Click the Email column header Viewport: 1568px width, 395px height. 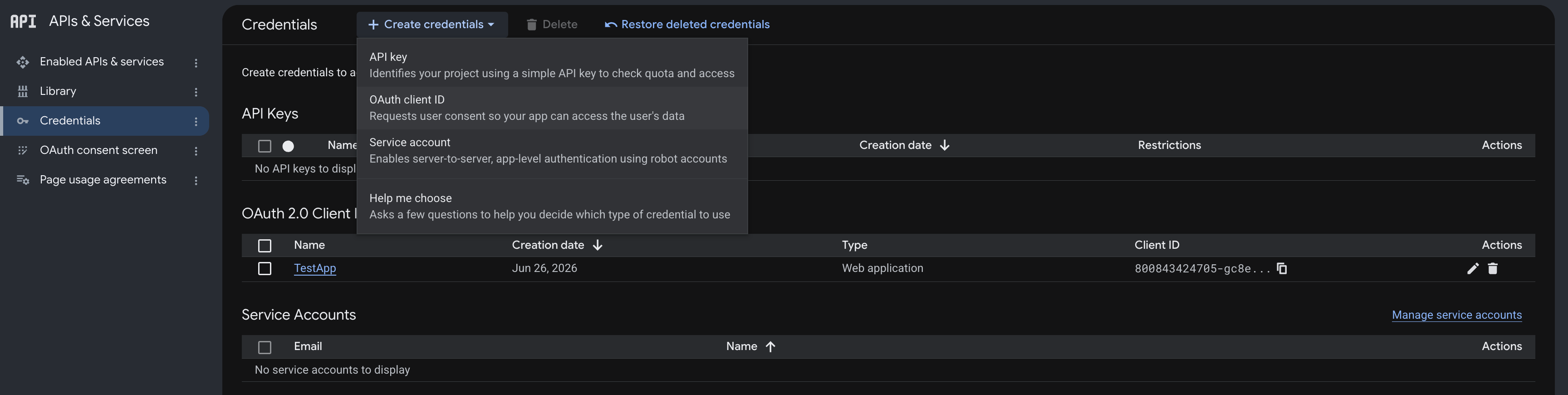click(x=308, y=346)
